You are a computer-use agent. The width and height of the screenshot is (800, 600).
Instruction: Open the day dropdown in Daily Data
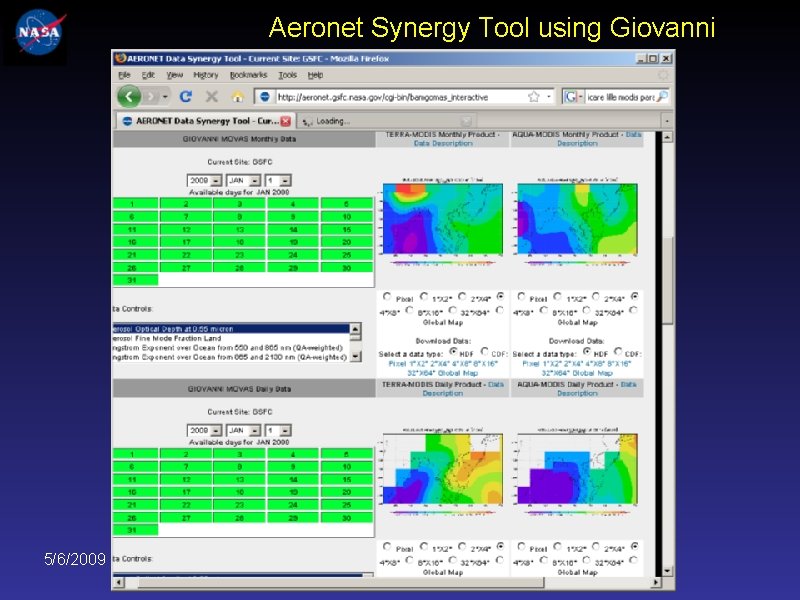pyautogui.click(x=278, y=430)
